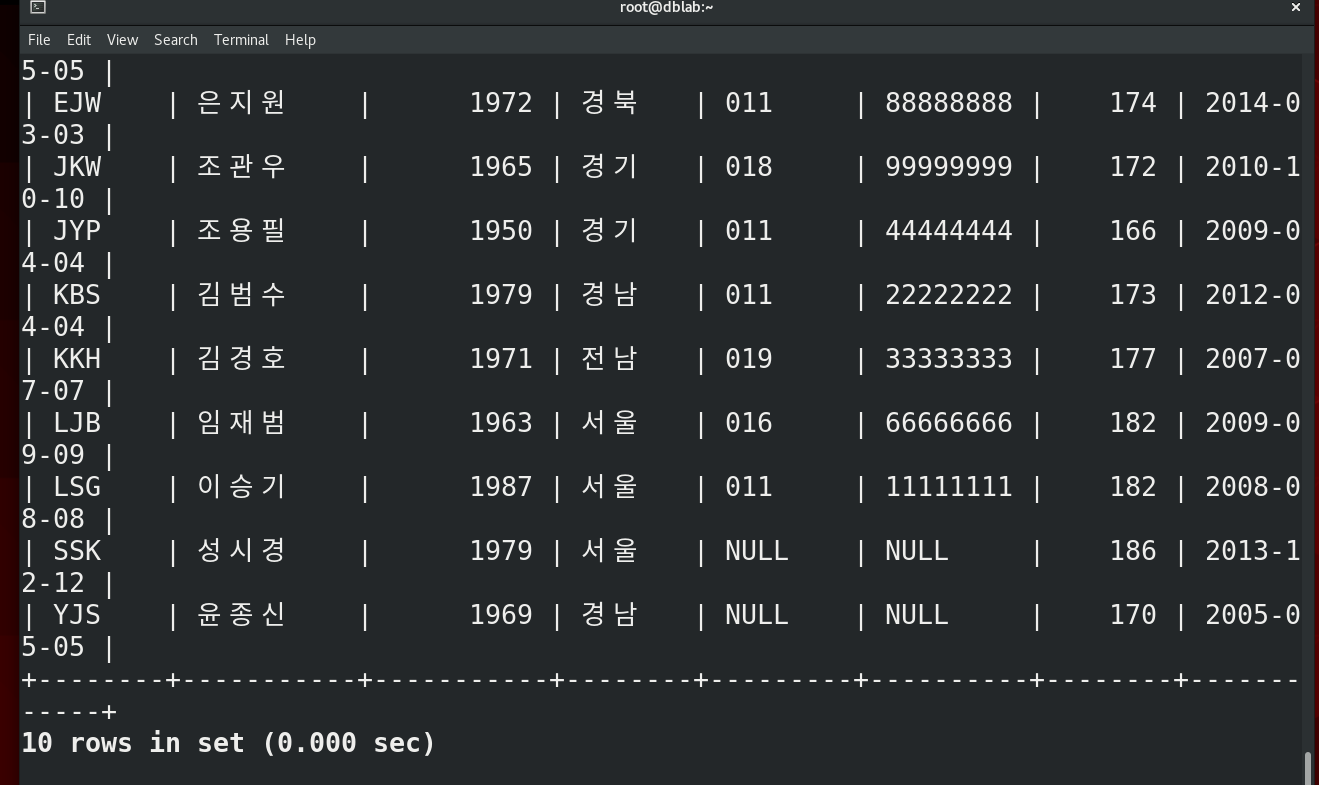The height and width of the screenshot is (785, 1319).
Task: Click phone number 99999999
Action: pos(949,167)
